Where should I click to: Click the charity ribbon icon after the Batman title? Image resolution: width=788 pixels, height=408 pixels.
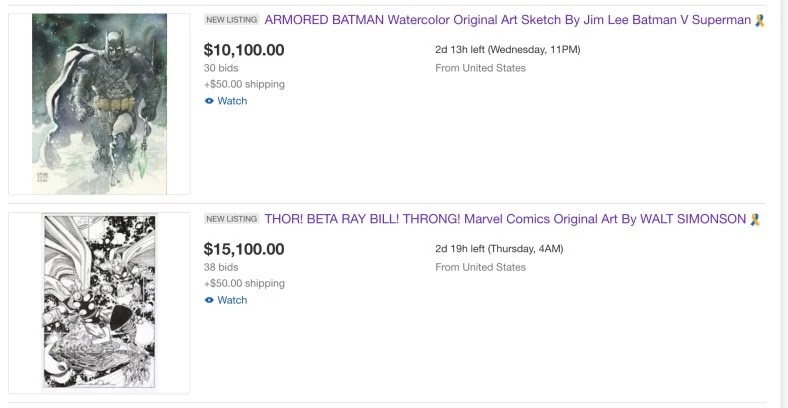[x=759, y=21]
